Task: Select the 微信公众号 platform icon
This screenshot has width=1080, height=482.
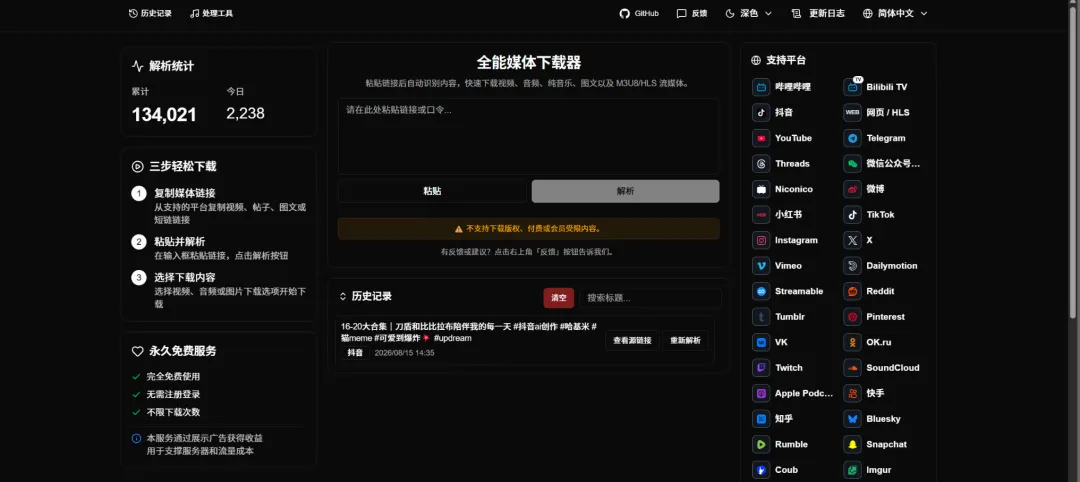Action: [853, 164]
